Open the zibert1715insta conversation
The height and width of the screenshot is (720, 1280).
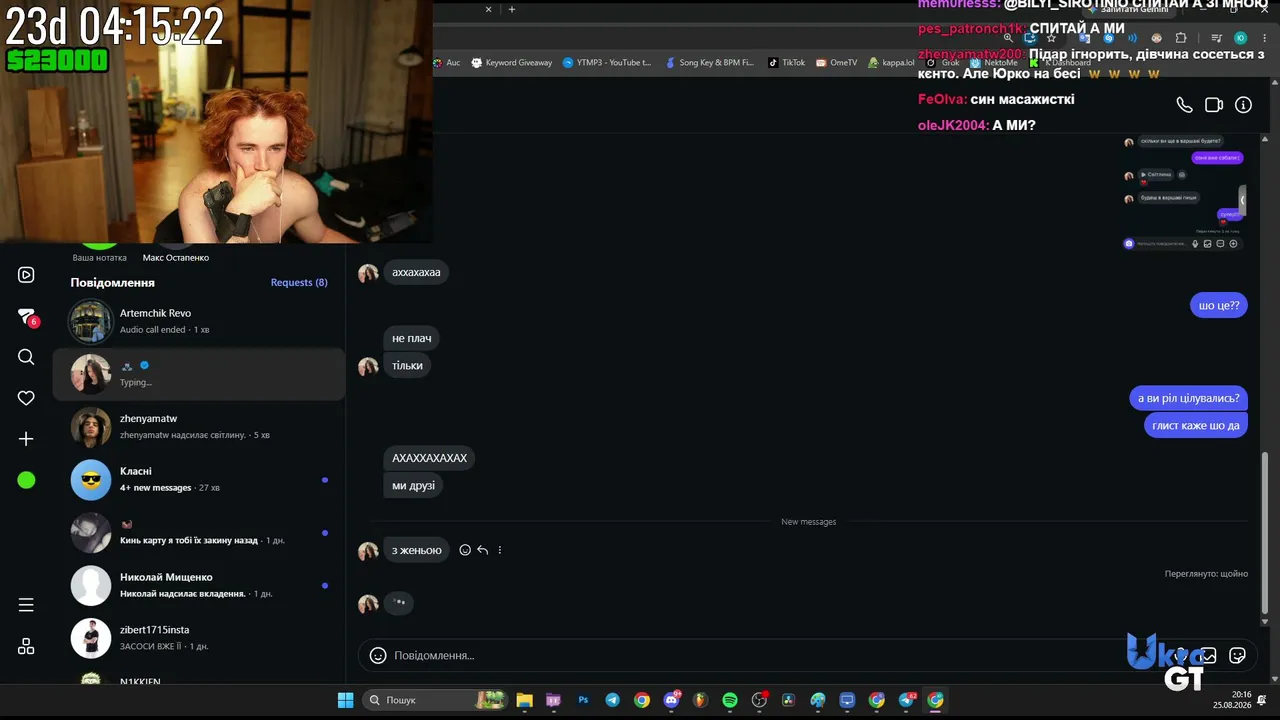199,638
